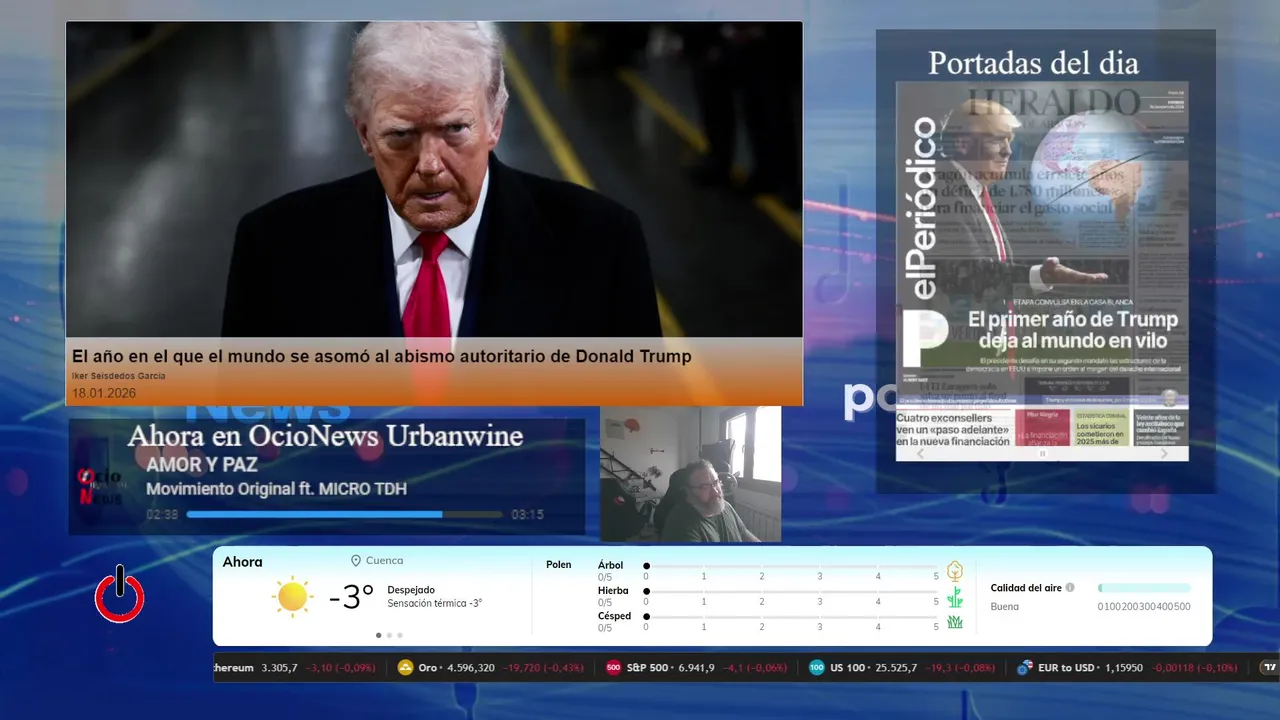Screen dimensions: 1280x720
Task: Click the Buena air quality rating
Action: point(1004,606)
